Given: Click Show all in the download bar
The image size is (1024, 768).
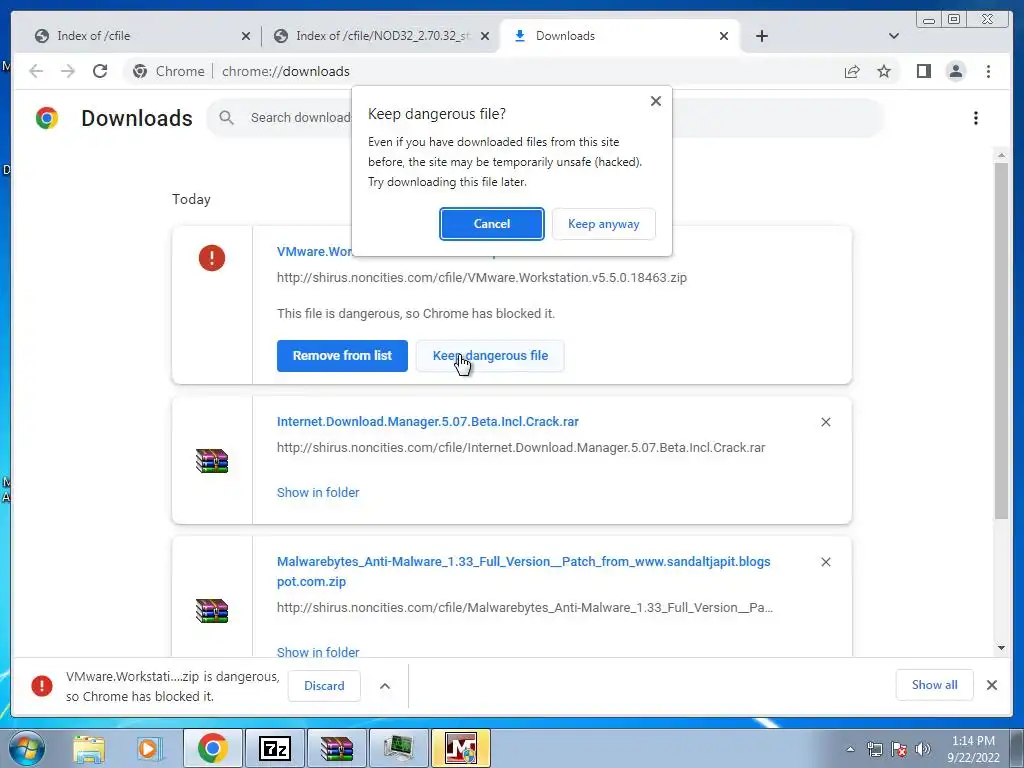Looking at the screenshot, I should click(935, 685).
